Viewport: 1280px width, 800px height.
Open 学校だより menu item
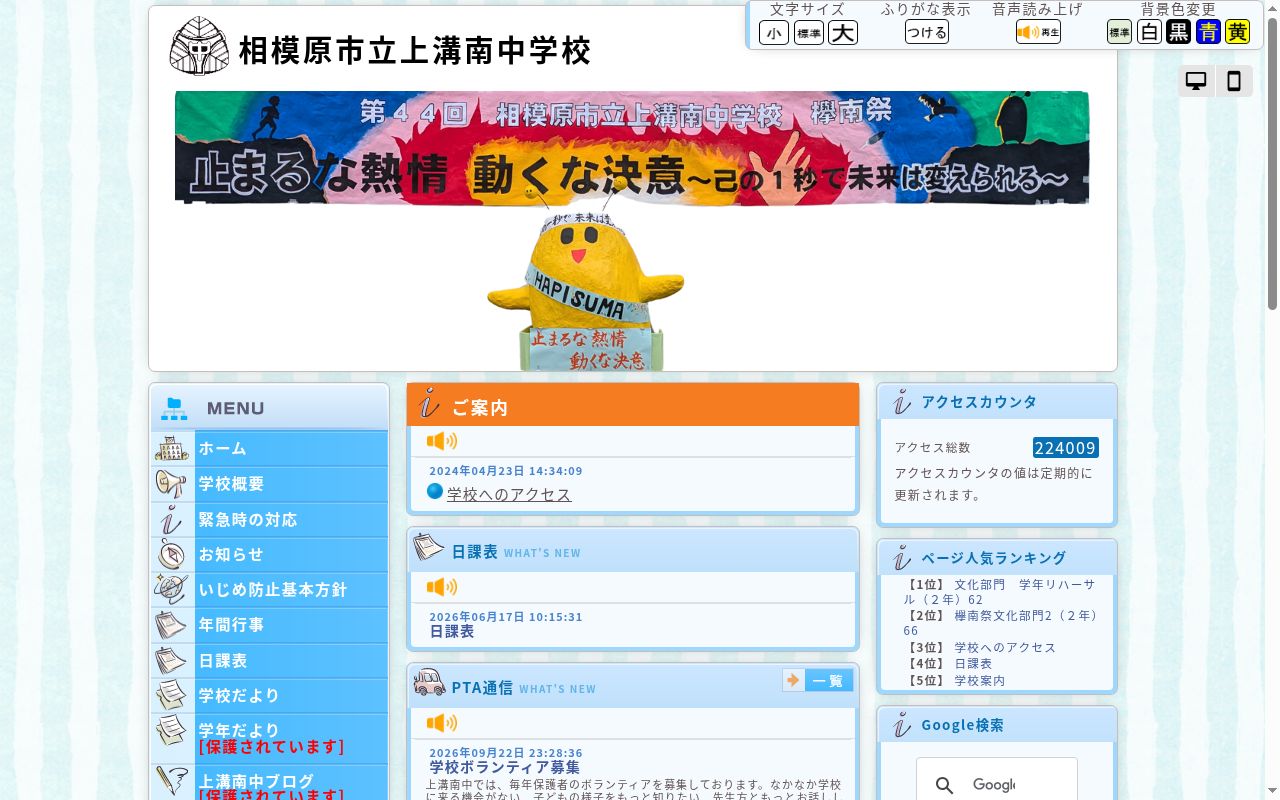270,696
